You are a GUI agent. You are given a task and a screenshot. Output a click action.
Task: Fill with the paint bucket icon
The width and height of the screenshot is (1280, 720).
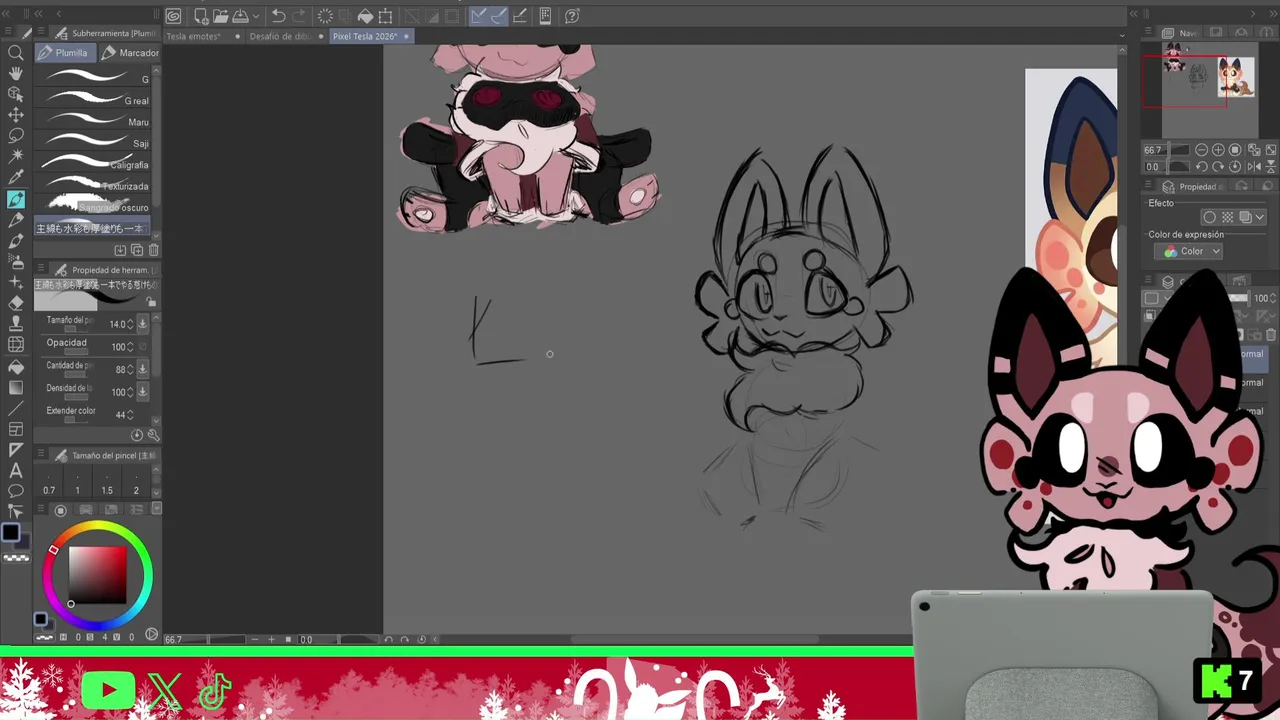click(365, 16)
